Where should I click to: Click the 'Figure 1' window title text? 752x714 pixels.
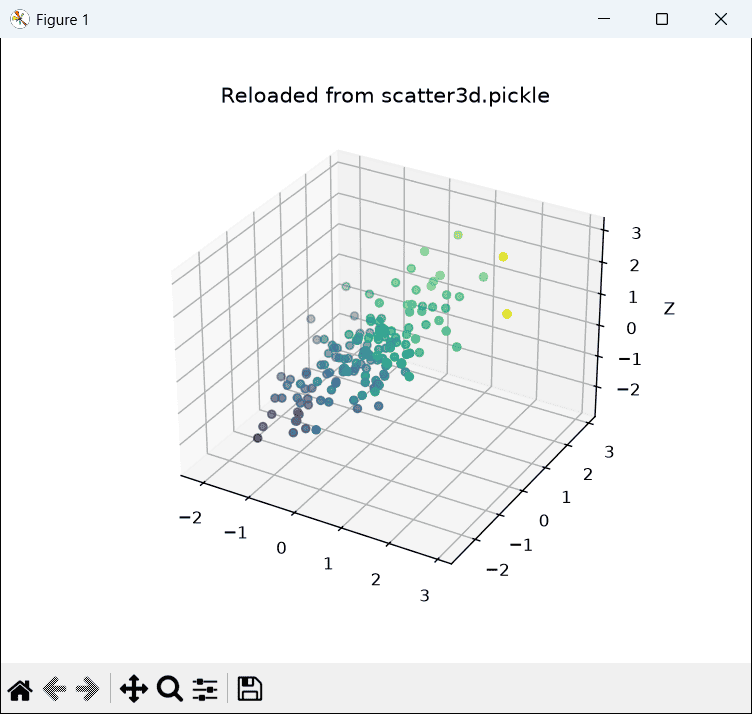pyautogui.click(x=62, y=20)
